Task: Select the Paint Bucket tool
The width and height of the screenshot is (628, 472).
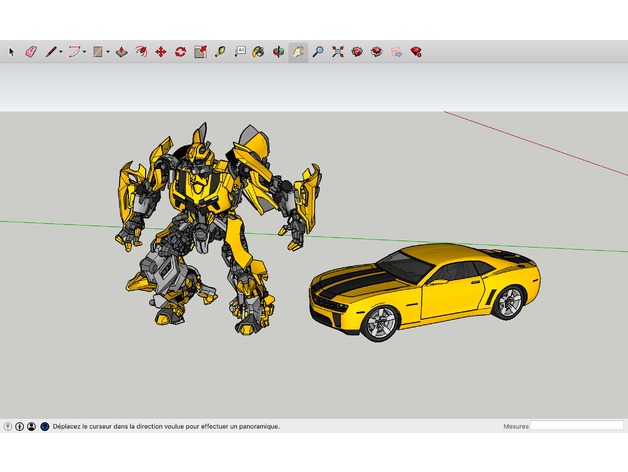Action: (258, 52)
